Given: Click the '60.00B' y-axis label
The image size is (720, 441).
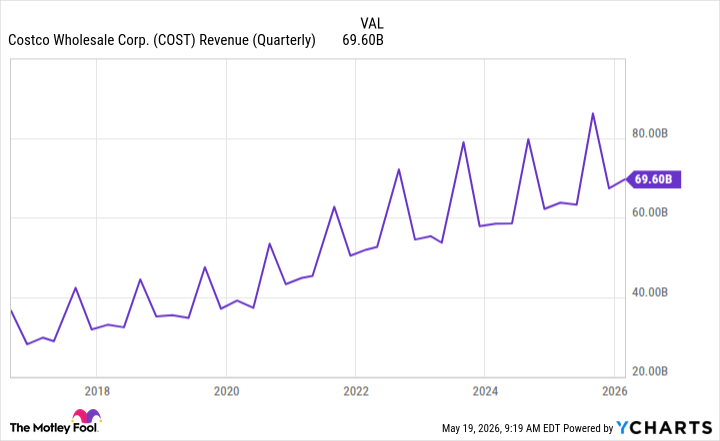Looking at the screenshot, I should tap(650, 212).
